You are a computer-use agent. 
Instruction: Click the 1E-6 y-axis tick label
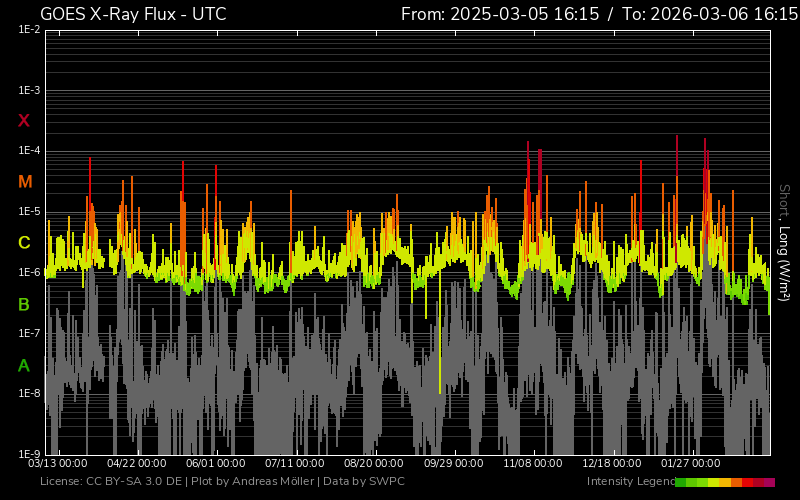coord(29,272)
